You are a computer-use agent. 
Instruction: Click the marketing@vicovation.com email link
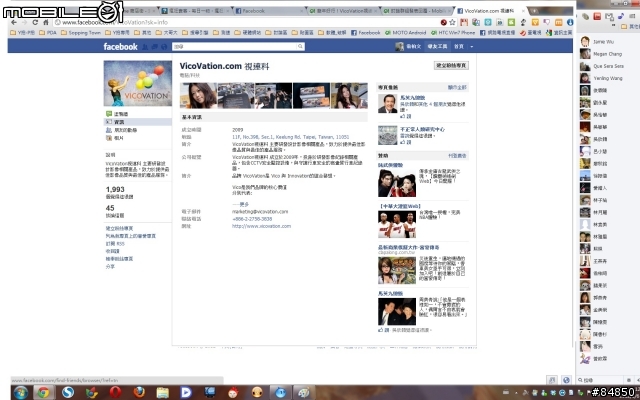pos(260,211)
